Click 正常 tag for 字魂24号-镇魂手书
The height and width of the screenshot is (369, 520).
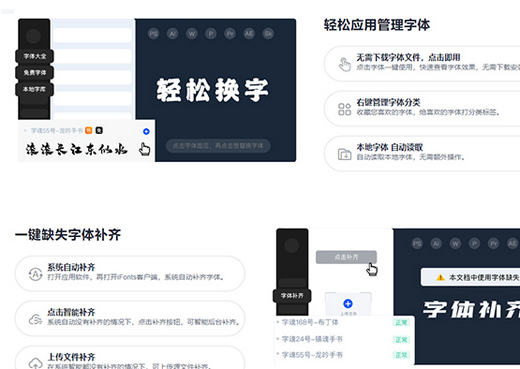[401, 340]
